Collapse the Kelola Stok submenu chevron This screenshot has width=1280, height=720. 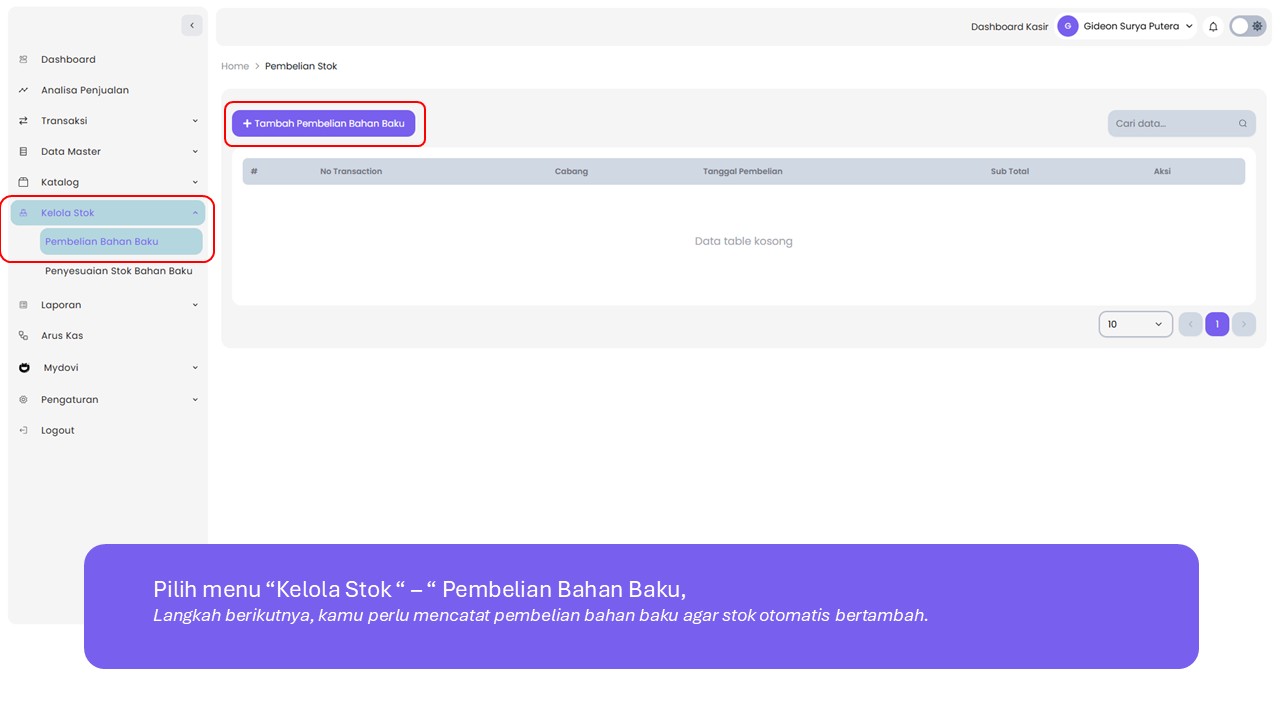tap(195, 213)
